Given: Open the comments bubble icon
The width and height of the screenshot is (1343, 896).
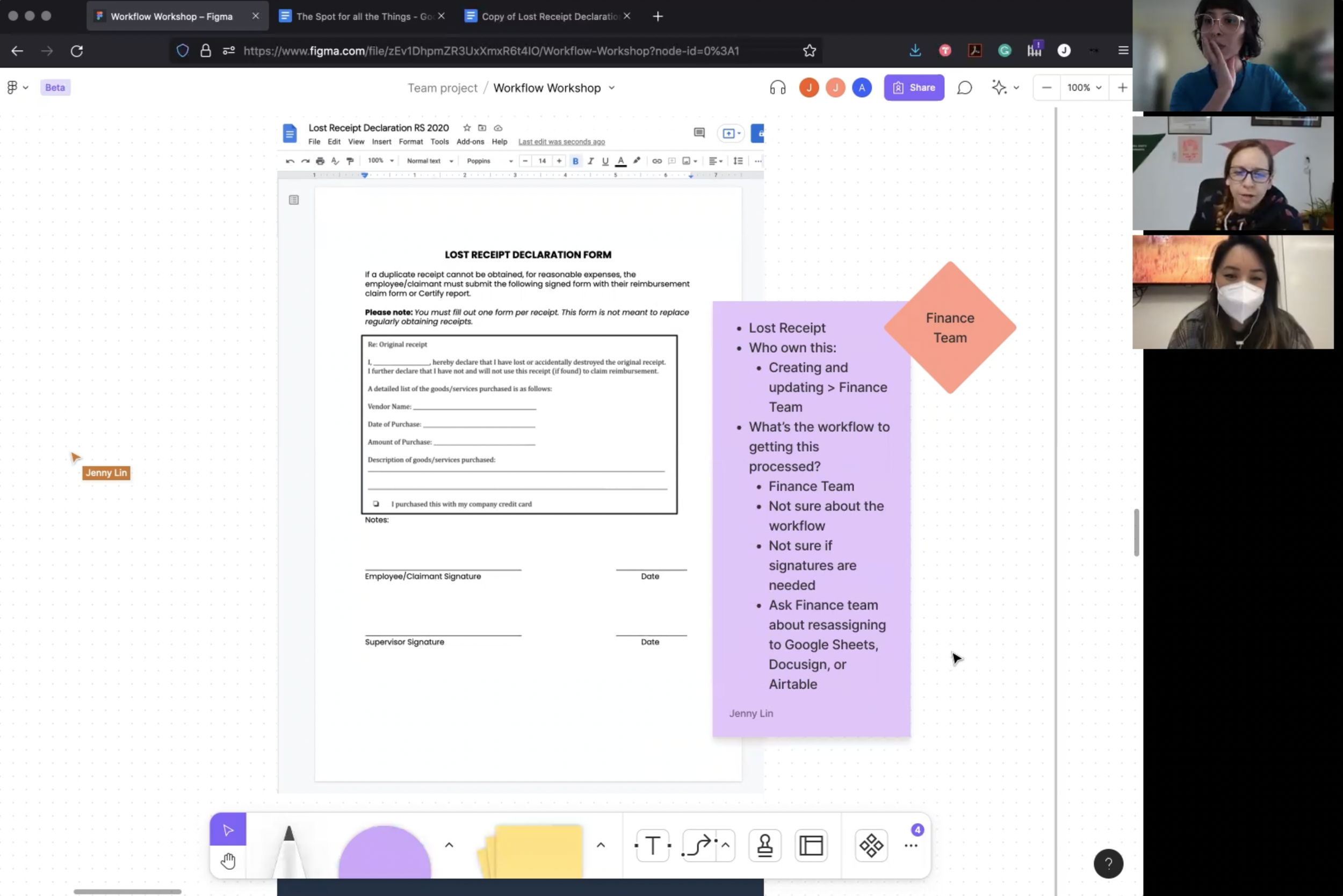Looking at the screenshot, I should pos(964,88).
